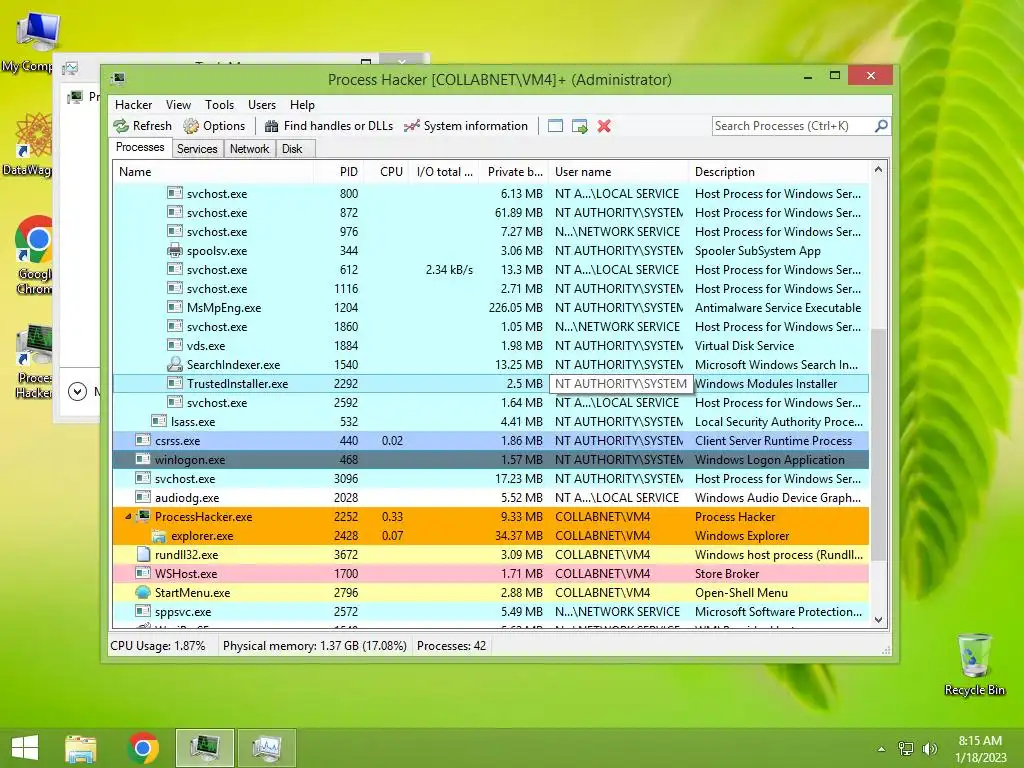Select svchost.exe with PID 3096
Viewport: 1024px width, 768px height.
pyautogui.click(x=490, y=479)
